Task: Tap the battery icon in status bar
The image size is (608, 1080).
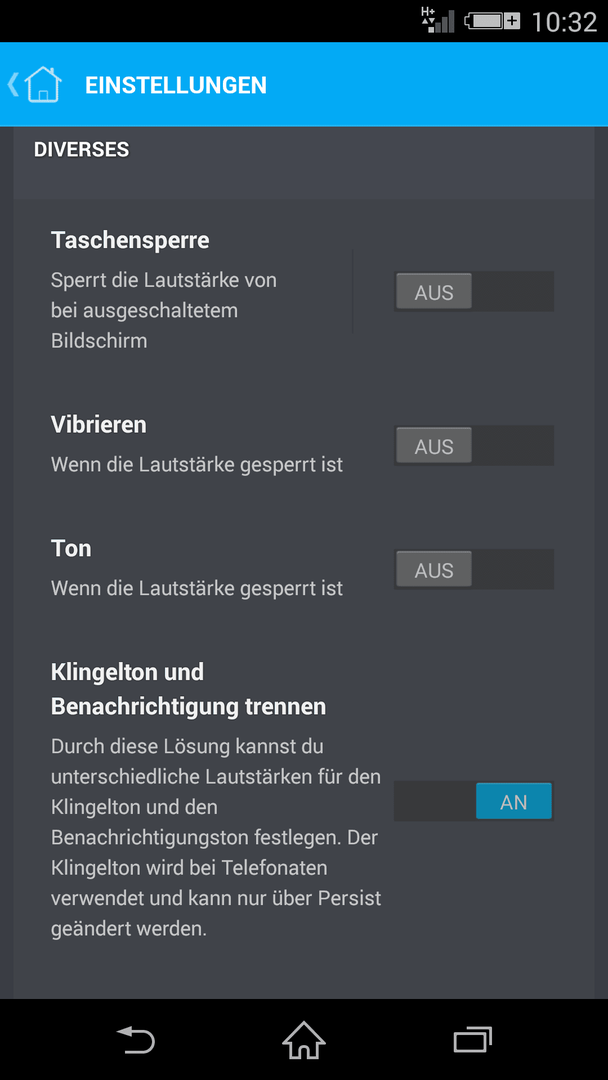Action: click(x=492, y=21)
